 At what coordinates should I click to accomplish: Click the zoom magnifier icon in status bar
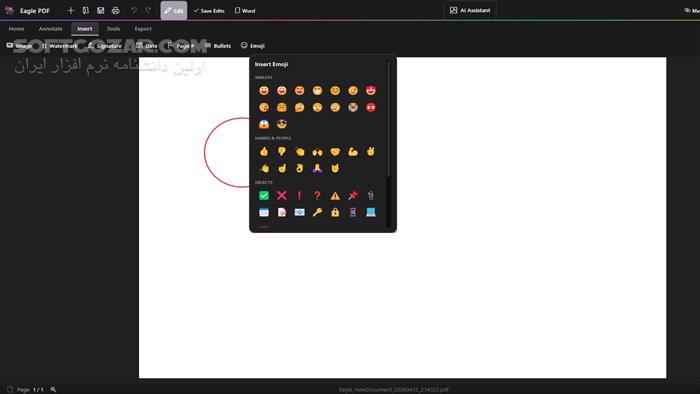[53, 390]
